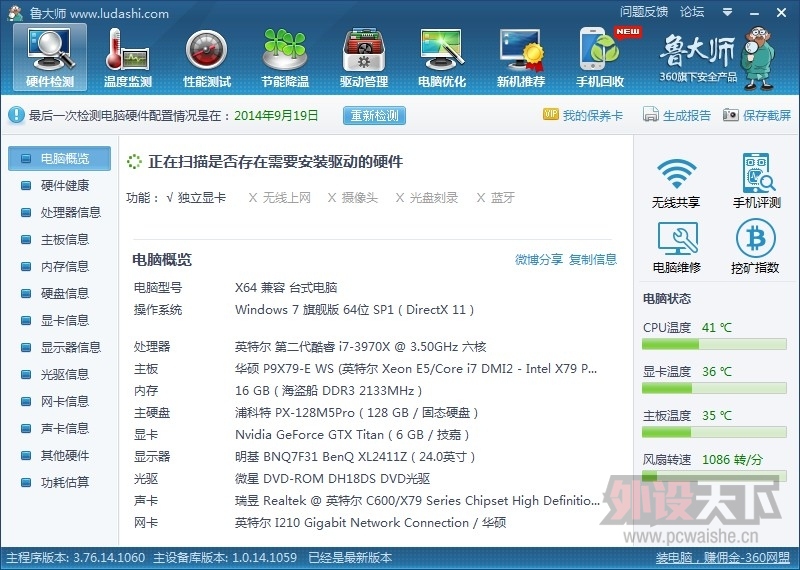Open the title bar dropdown menu arrow

pyautogui.click(x=728, y=12)
